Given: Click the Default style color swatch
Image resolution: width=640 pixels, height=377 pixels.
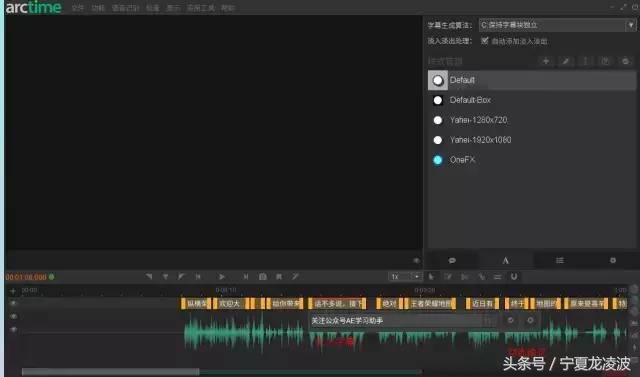Looking at the screenshot, I should [x=438, y=80].
